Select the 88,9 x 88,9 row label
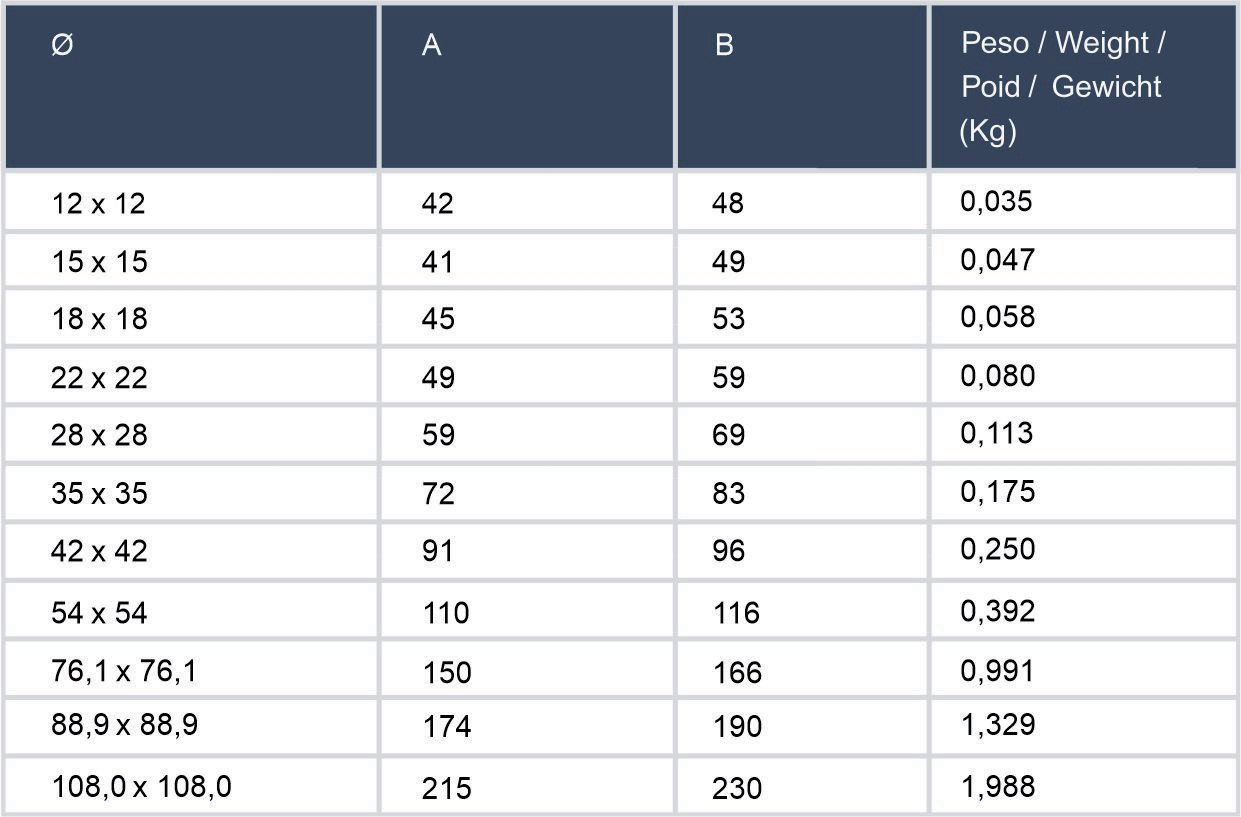 [123, 725]
